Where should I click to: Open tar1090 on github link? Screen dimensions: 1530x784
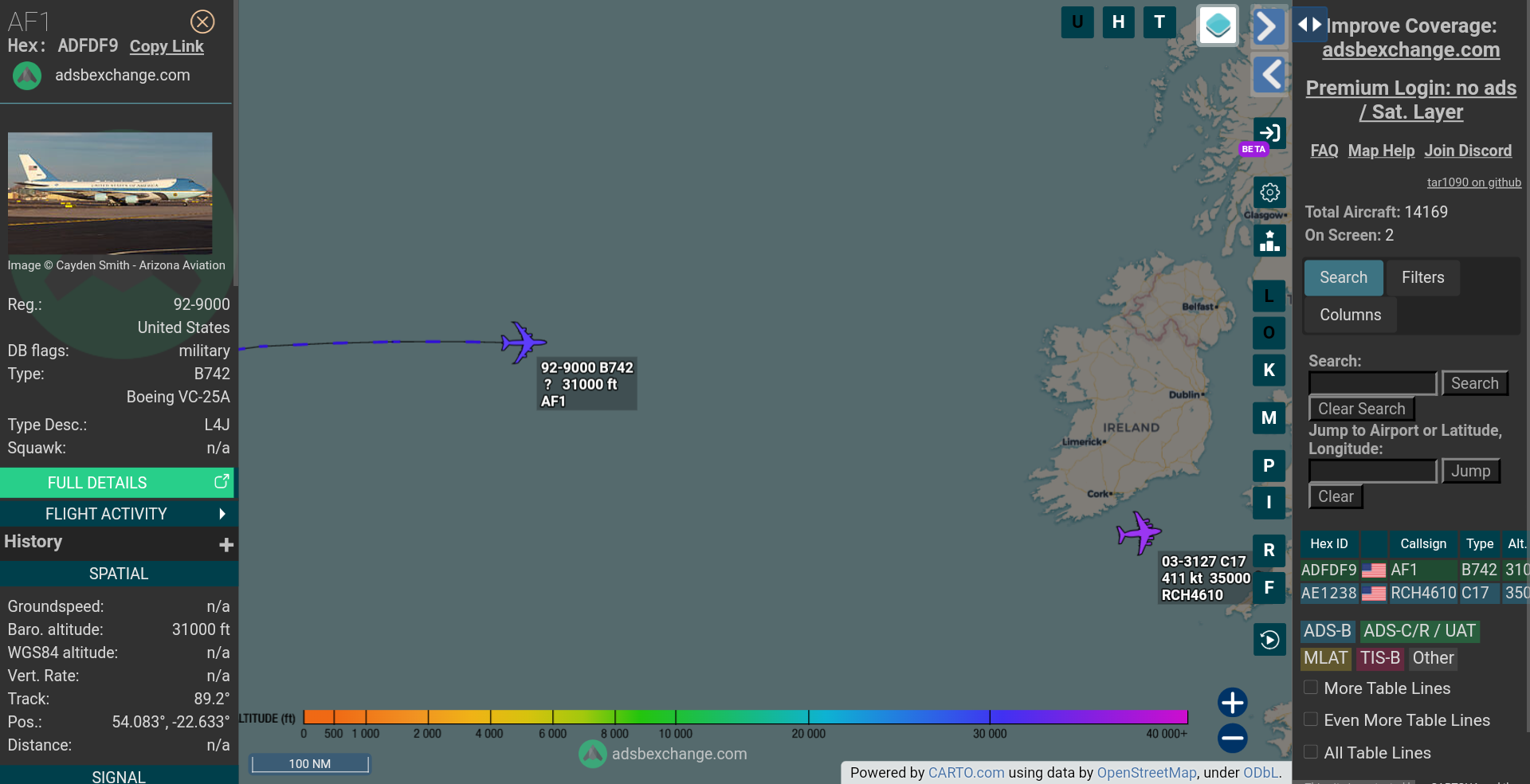1473,182
